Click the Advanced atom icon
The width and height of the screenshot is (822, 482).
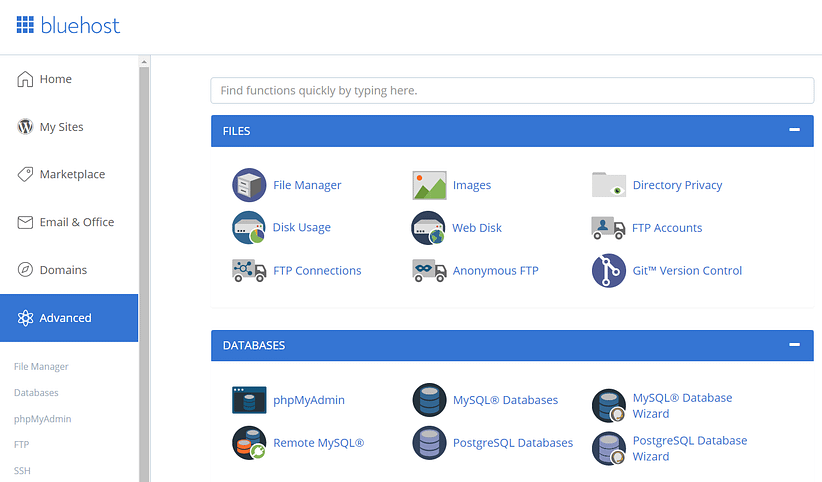point(25,318)
